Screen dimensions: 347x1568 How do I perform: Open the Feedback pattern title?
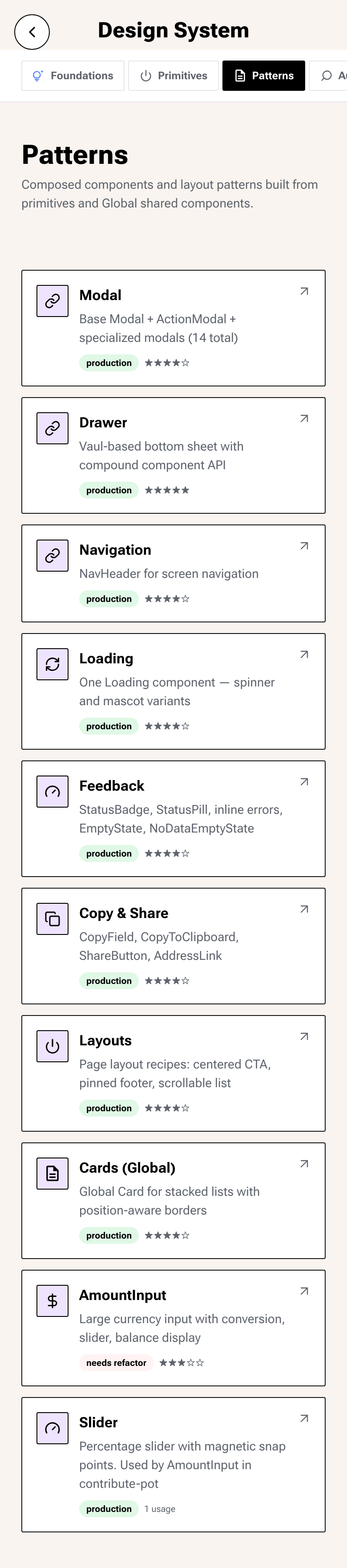coord(111,786)
